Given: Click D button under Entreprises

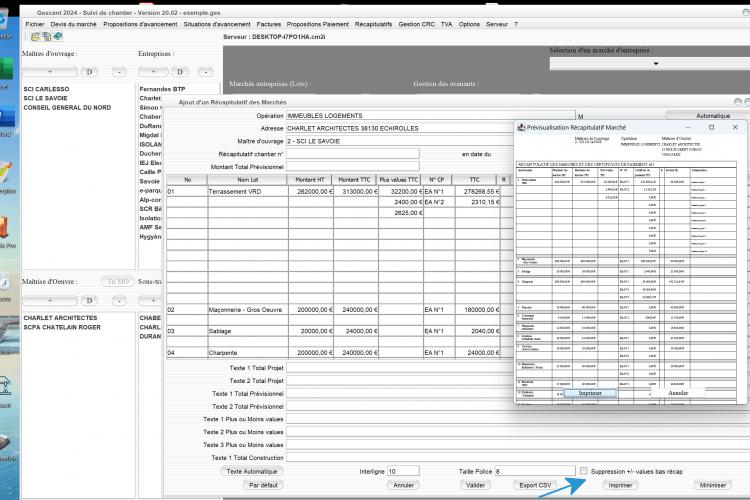Looking at the screenshot, I should (x=180, y=72).
